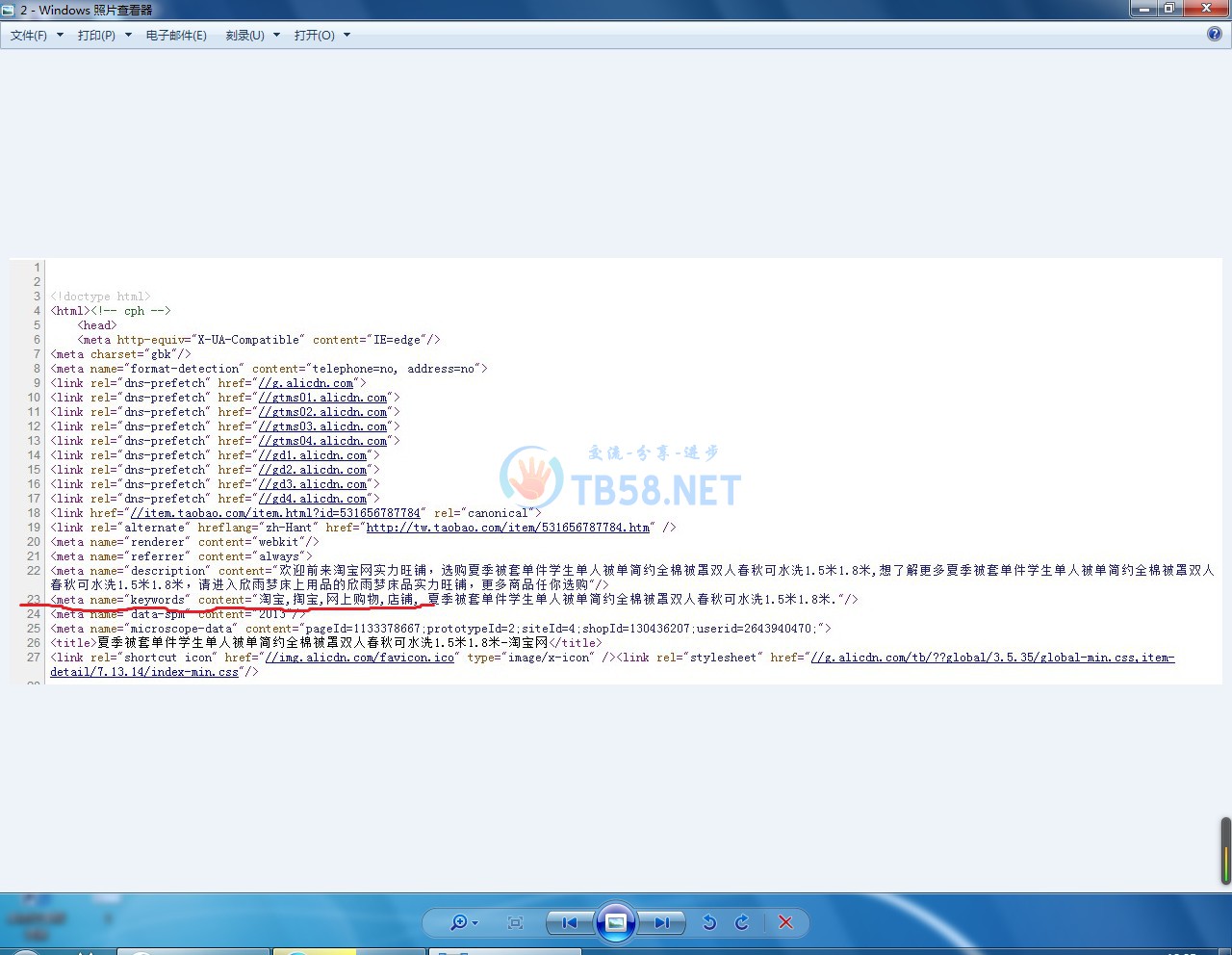
Task: Restore down the photo viewer window
Action: tap(1169, 9)
